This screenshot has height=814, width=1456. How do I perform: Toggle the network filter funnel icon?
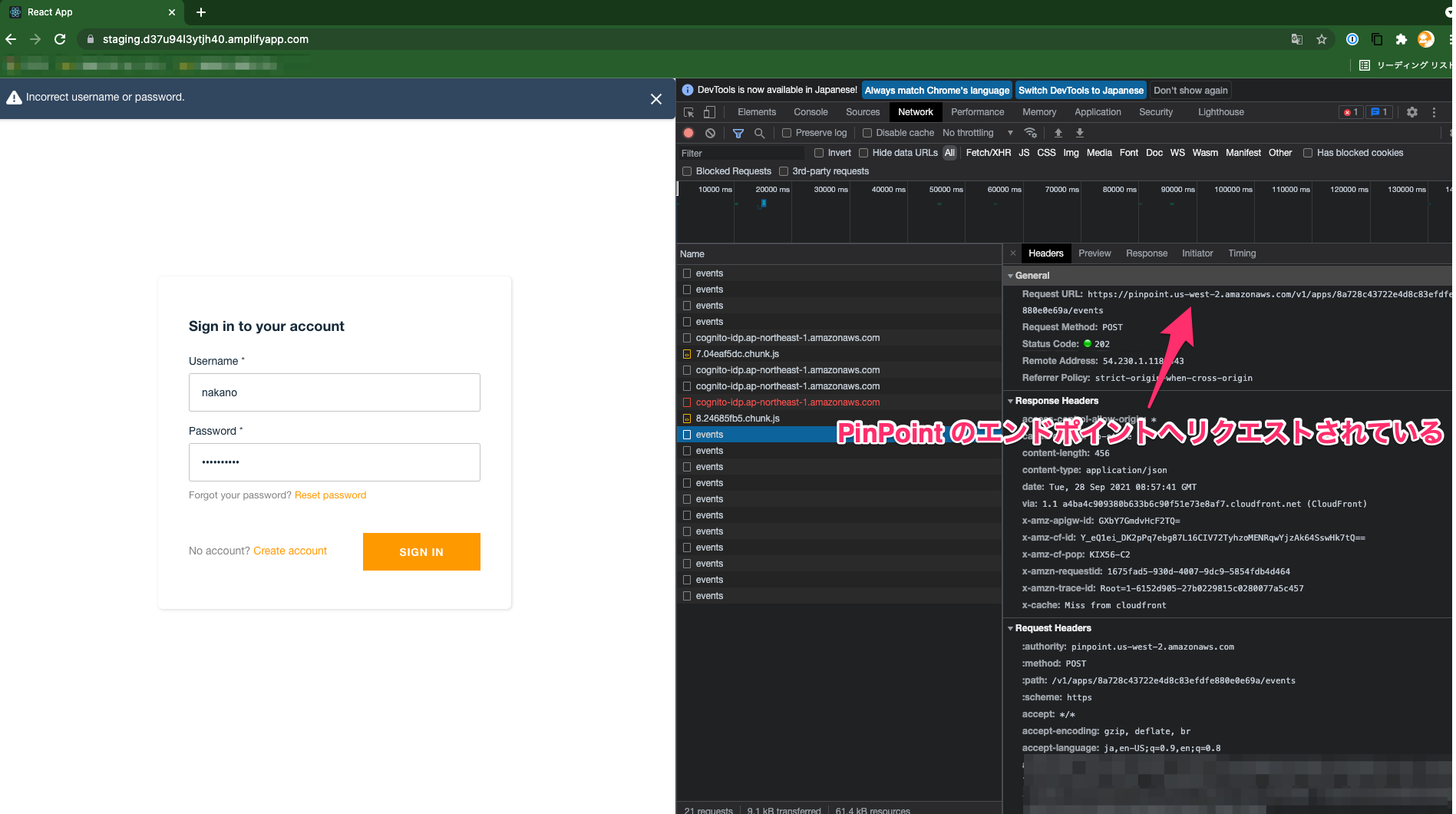(x=738, y=133)
